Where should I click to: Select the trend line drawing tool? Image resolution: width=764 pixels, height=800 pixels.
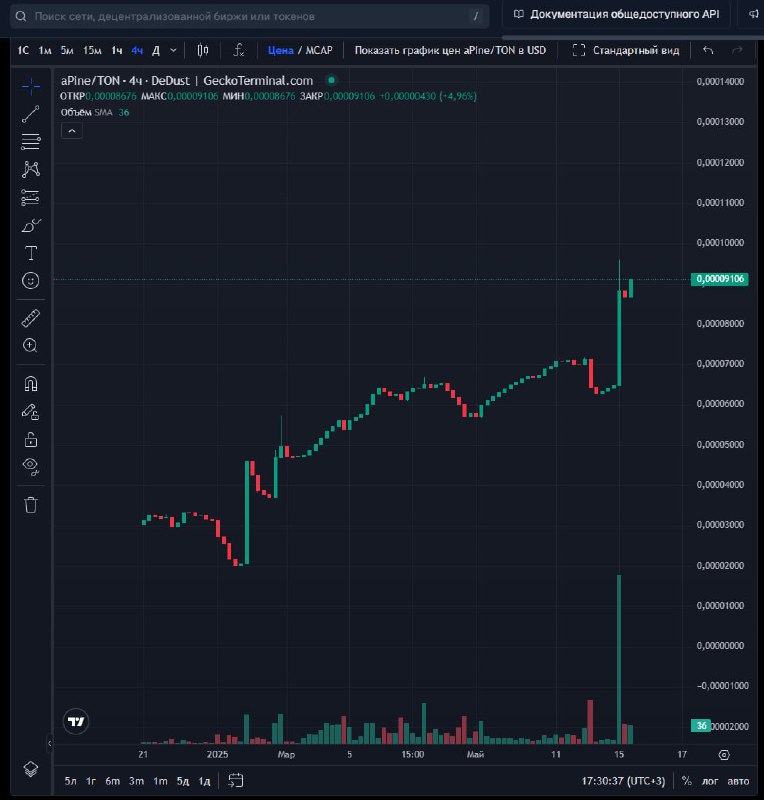[x=31, y=114]
